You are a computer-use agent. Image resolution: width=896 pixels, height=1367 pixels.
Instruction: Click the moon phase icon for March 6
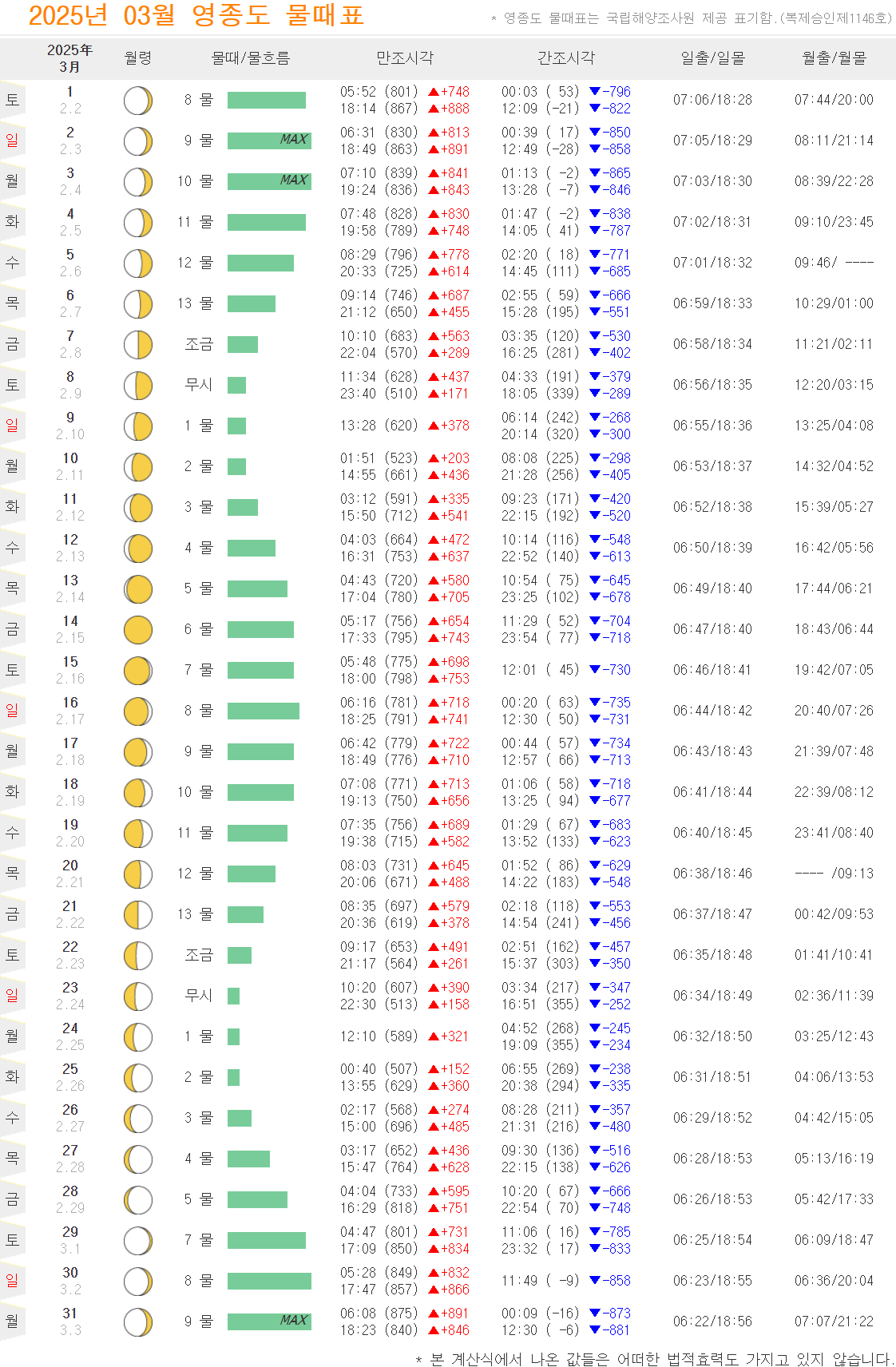click(138, 304)
